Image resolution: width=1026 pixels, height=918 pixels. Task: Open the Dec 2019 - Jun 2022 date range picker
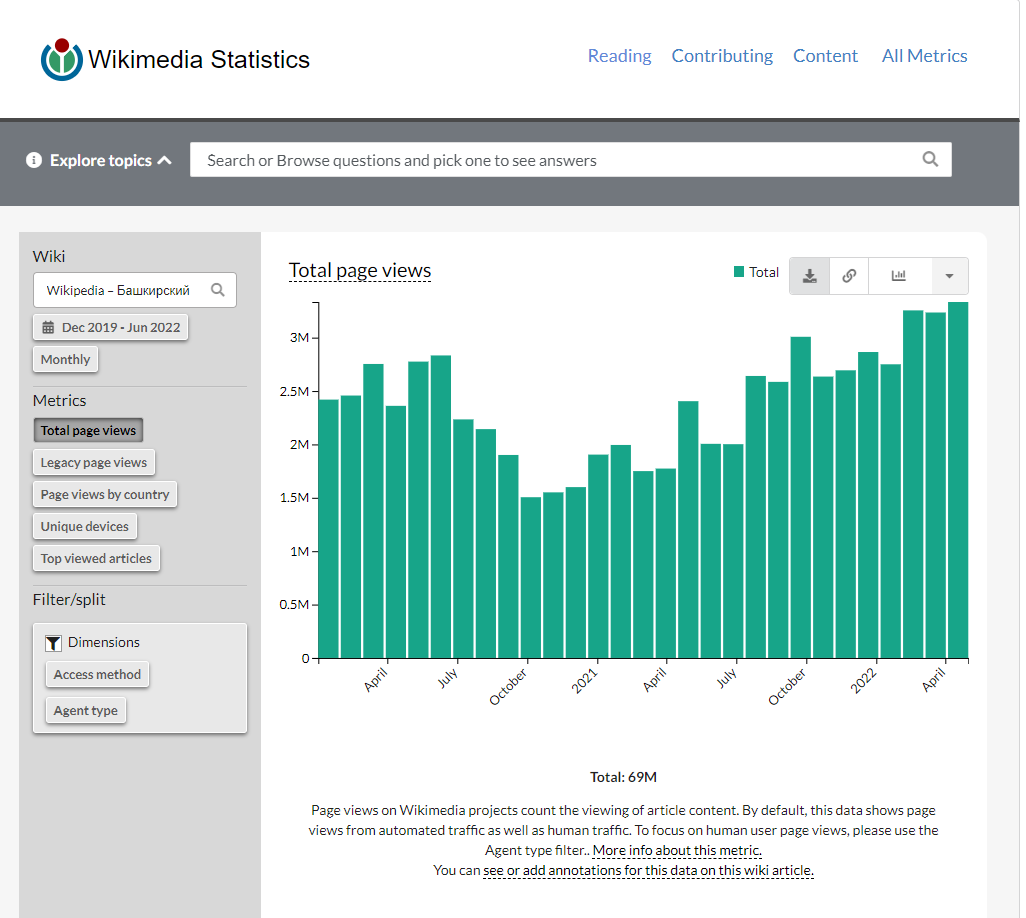(111, 327)
